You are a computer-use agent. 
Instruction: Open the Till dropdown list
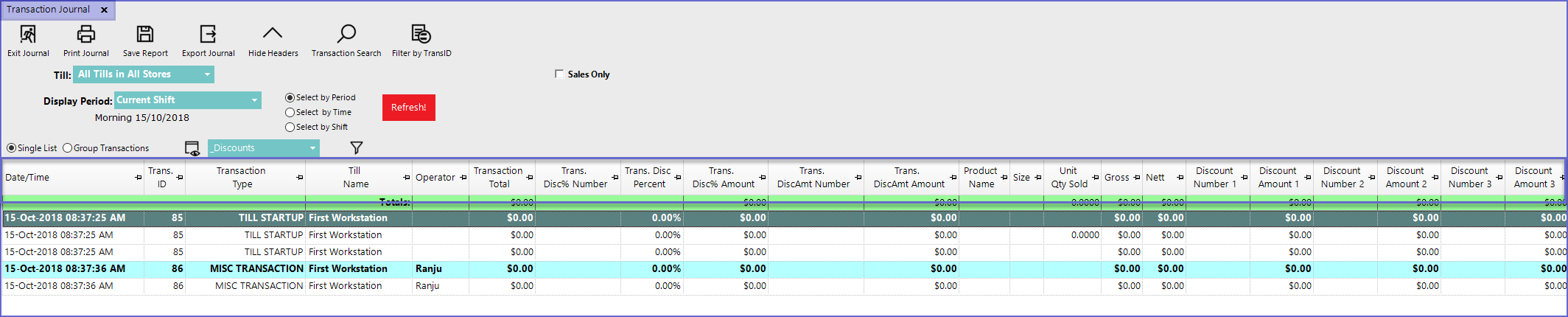coord(207,74)
